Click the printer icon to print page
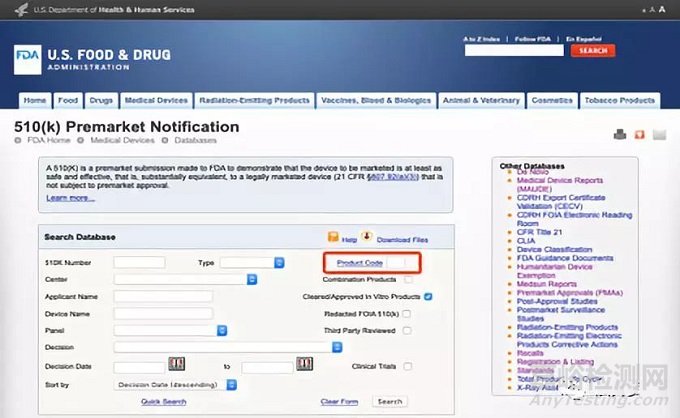Image resolution: width=680 pixels, height=418 pixels. [620, 135]
